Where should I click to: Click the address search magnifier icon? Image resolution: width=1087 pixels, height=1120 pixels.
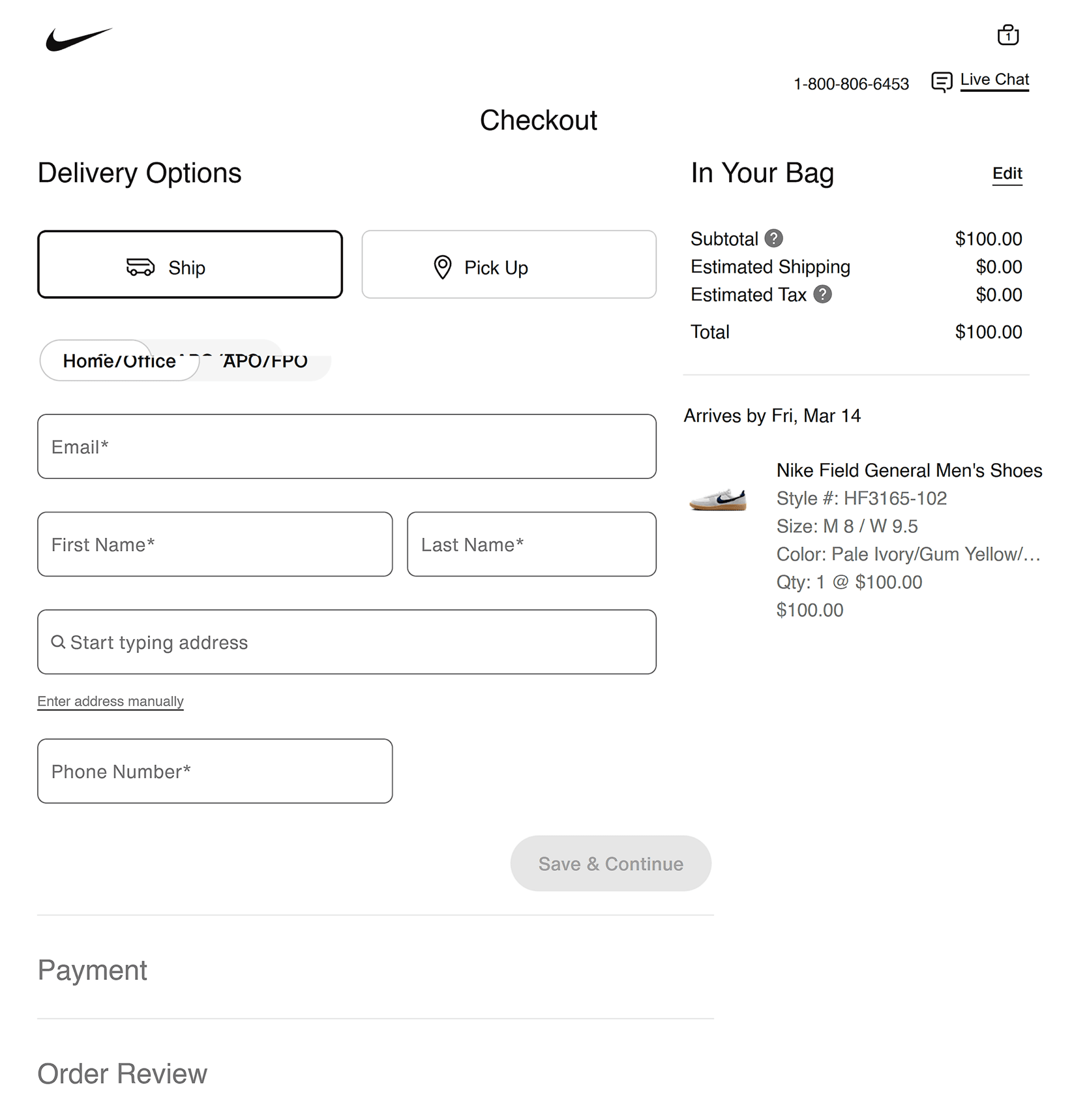pos(58,642)
